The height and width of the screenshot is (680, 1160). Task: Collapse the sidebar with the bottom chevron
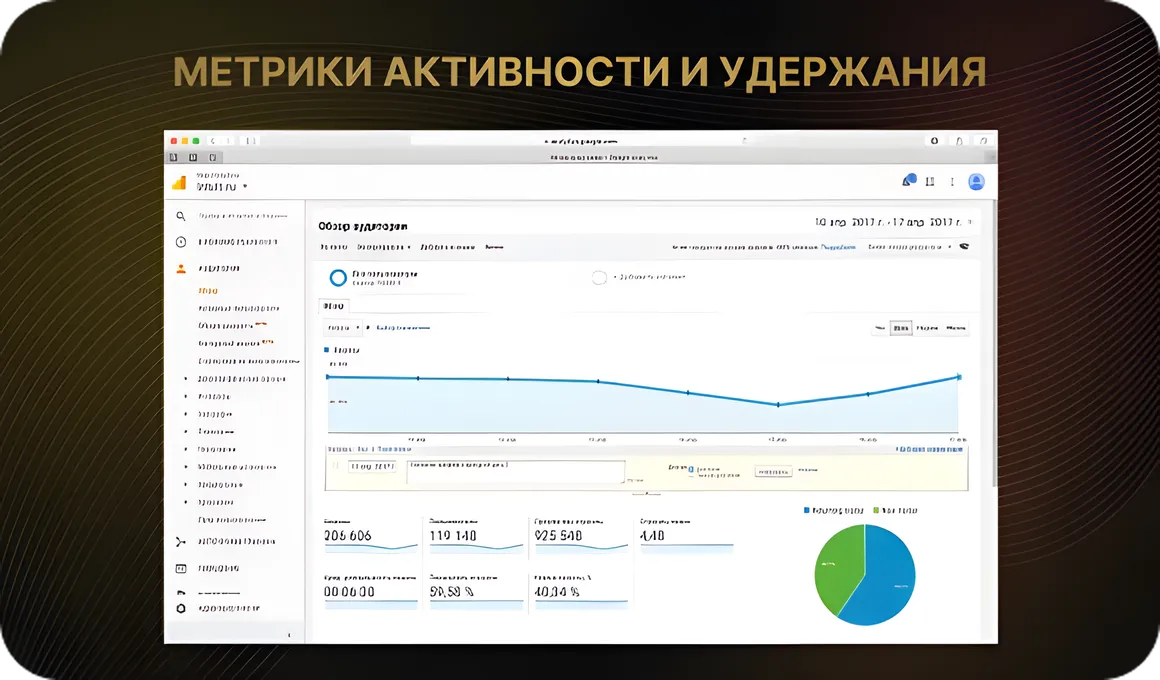(x=289, y=635)
